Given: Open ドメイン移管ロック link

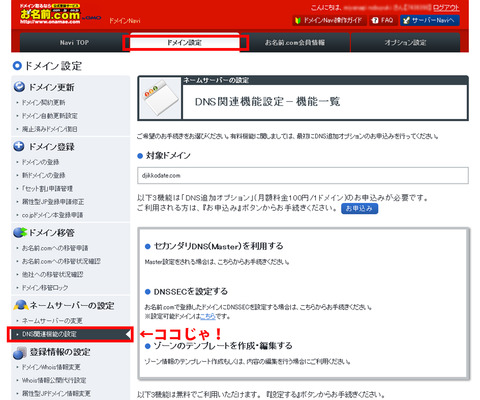Looking at the screenshot, I should [45, 288].
